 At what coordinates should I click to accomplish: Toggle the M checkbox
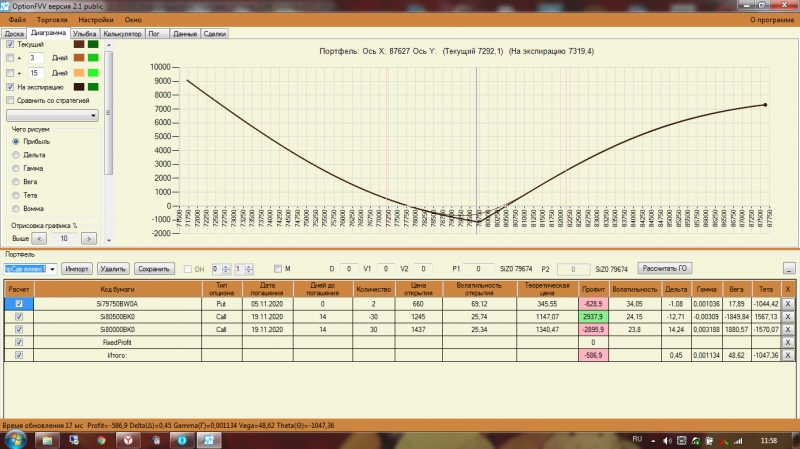coord(278,269)
